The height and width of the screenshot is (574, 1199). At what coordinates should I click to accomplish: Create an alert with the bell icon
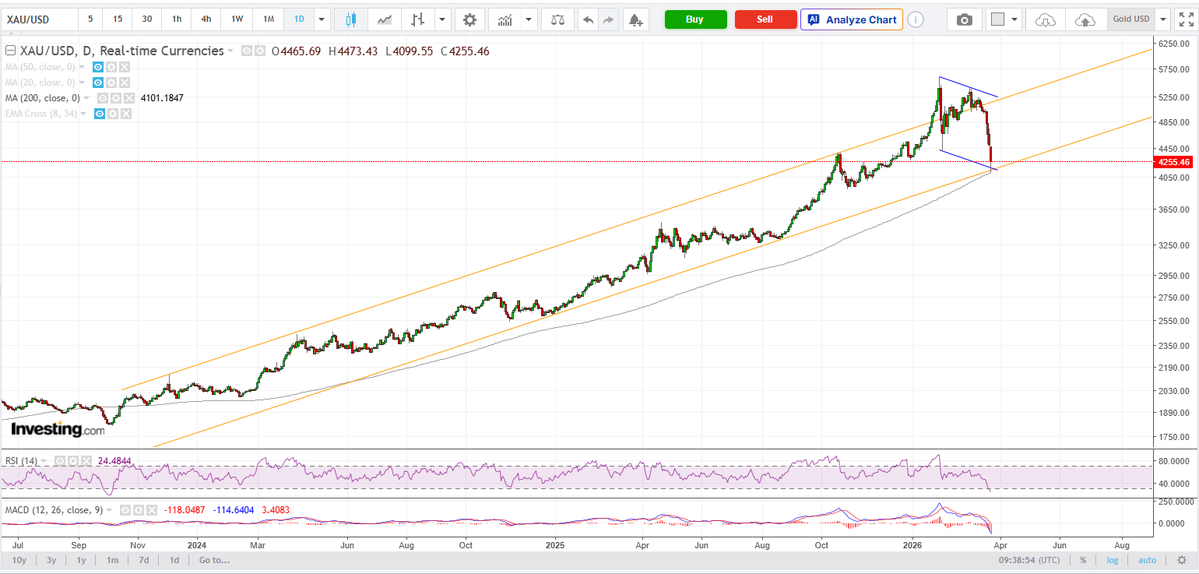tap(635, 19)
